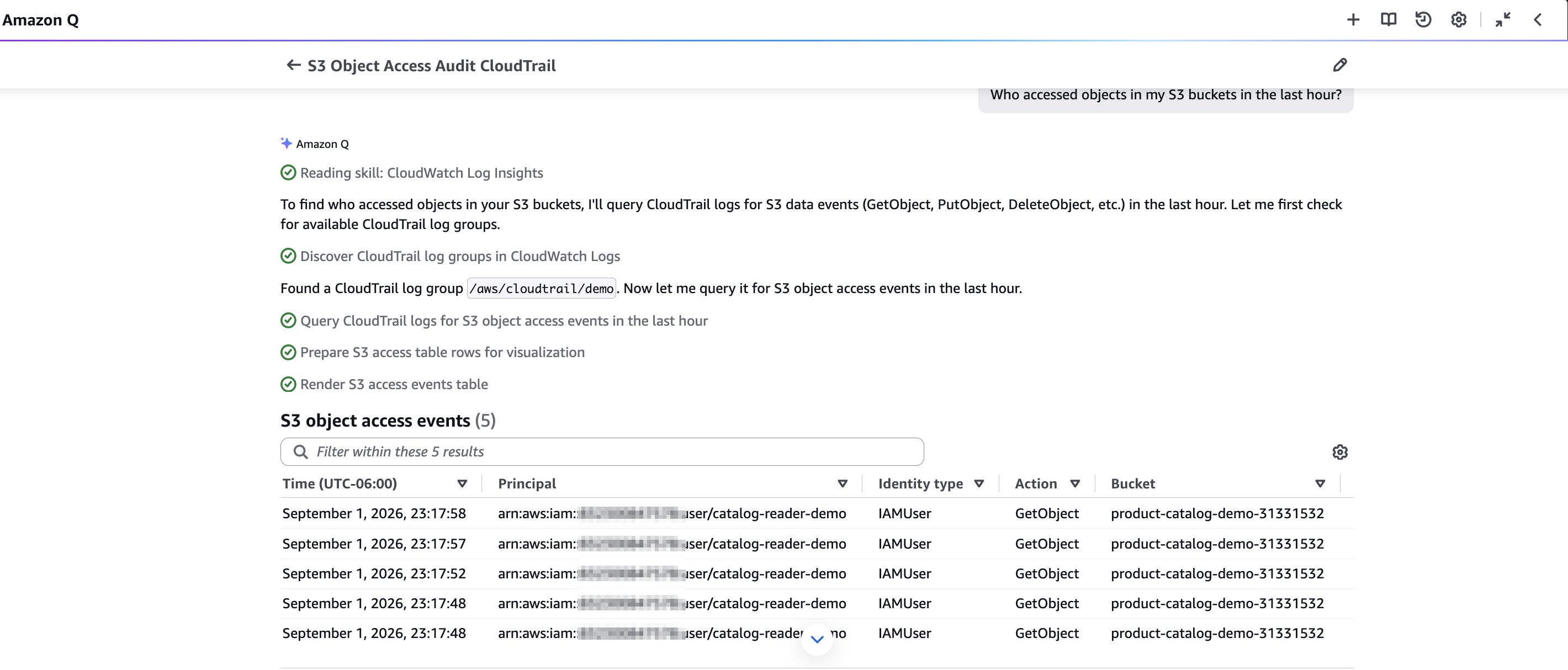Sort by Bucket column arrow
Image resolution: width=1568 pixels, height=670 pixels.
click(x=1320, y=484)
